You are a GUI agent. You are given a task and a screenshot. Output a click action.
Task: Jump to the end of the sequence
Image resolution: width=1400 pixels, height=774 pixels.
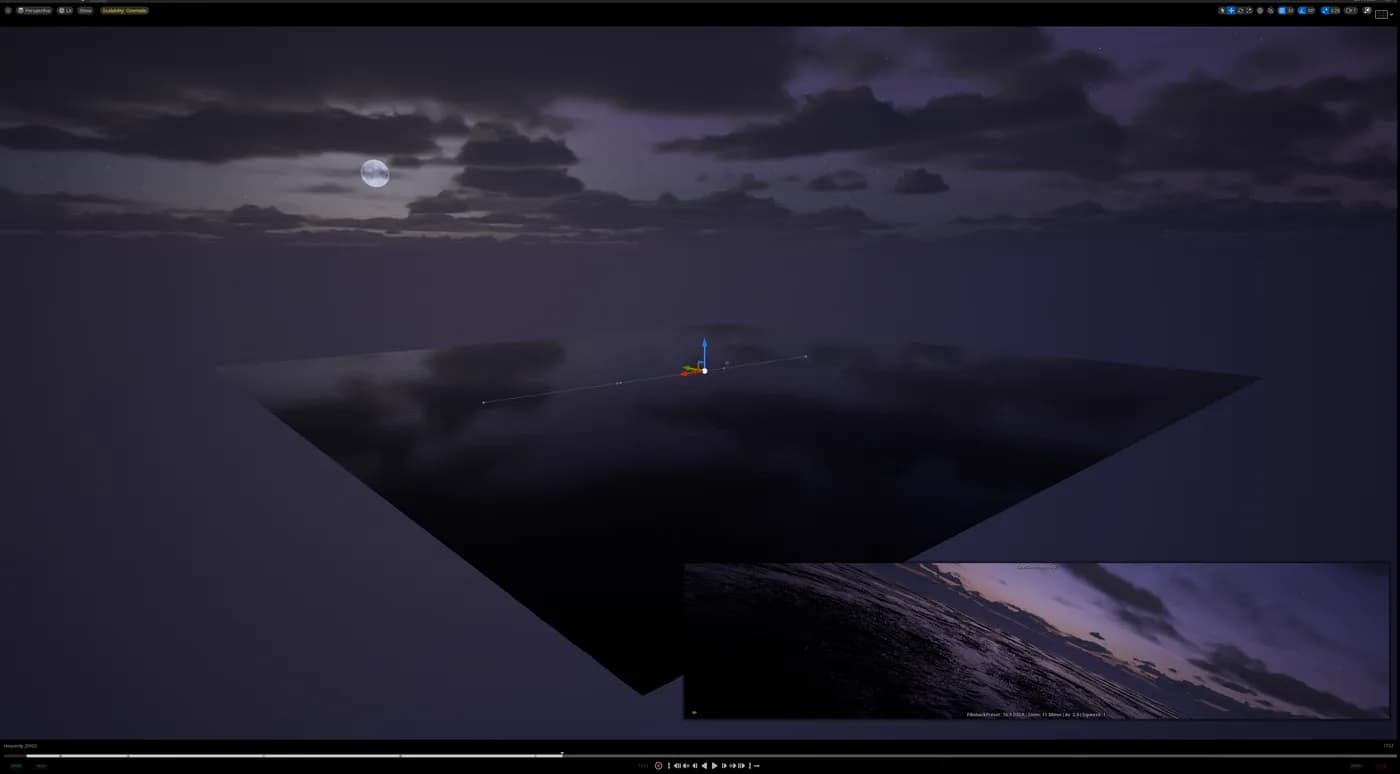click(742, 765)
